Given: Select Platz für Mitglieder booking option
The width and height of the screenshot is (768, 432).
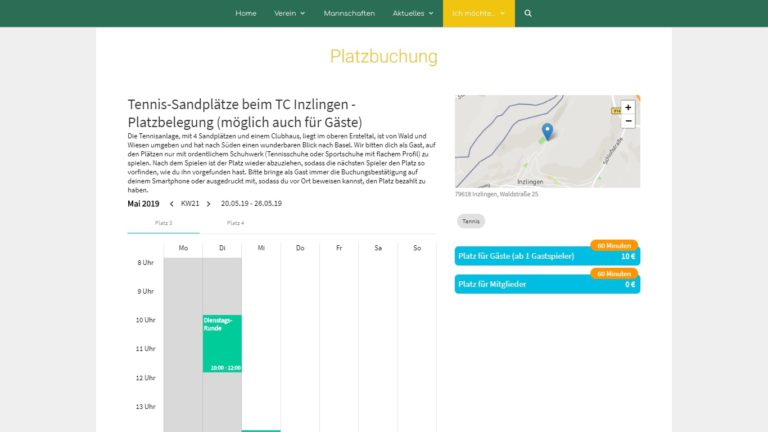Looking at the screenshot, I should 547,285.
